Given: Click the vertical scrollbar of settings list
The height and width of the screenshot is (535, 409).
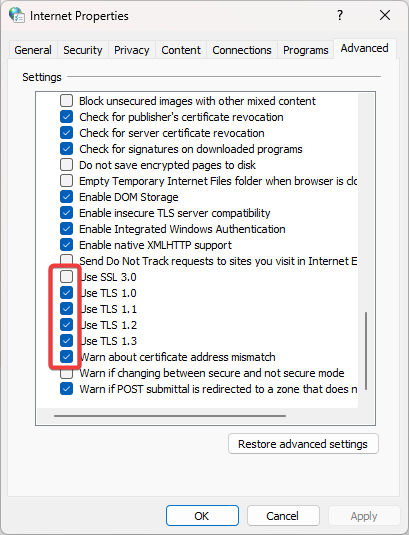Looking at the screenshot, I should click(x=366, y=350).
